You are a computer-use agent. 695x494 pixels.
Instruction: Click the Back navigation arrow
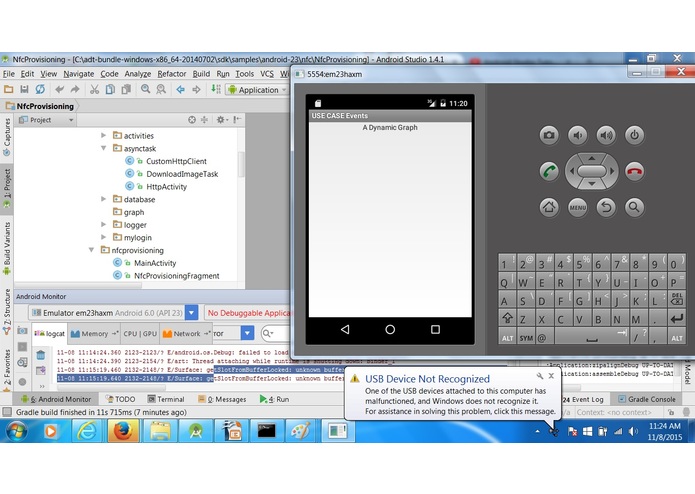coord(180,89)
